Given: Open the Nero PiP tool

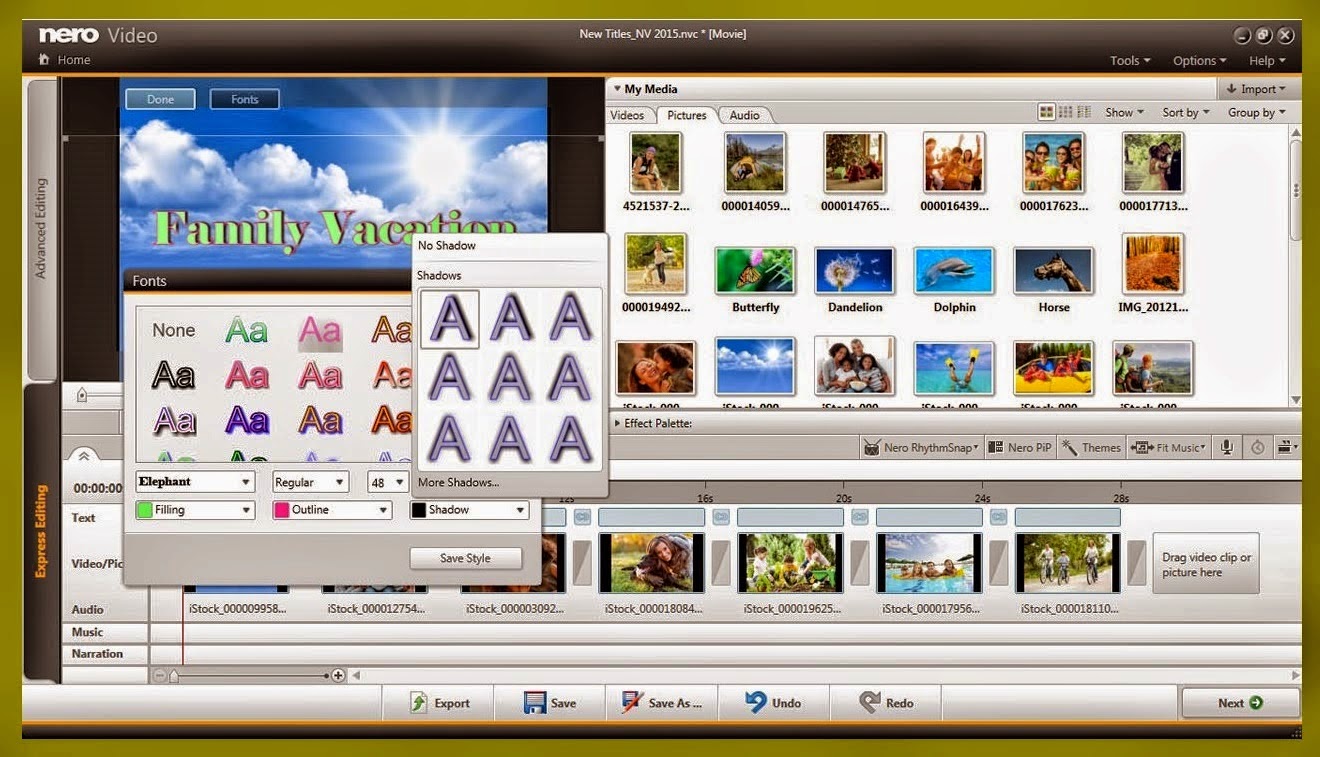Looking at the screenshot, I should pyautogui.click(x=1020, y=447).
